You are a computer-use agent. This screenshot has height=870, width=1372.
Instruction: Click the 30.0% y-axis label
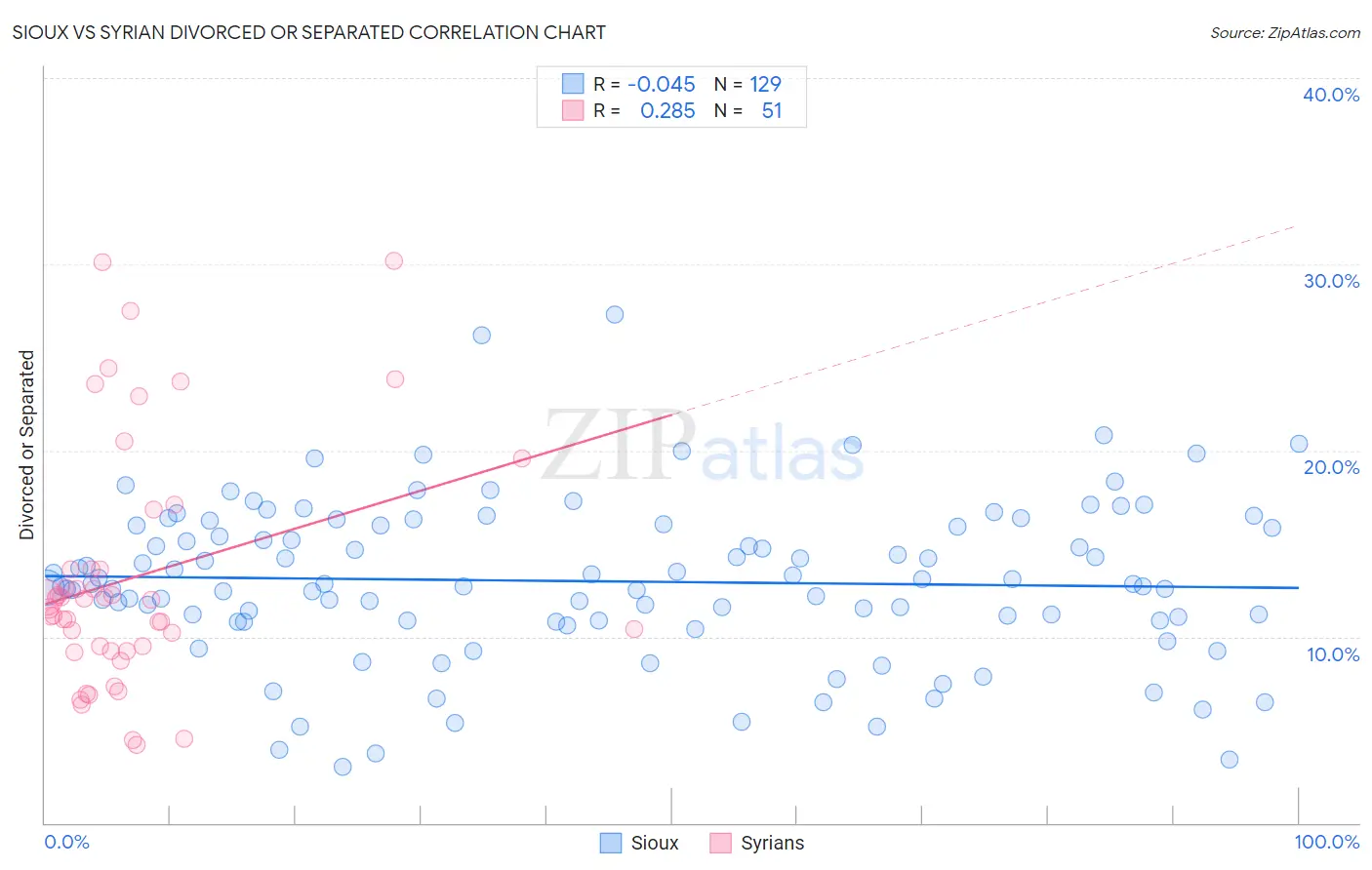point(1331,281)
